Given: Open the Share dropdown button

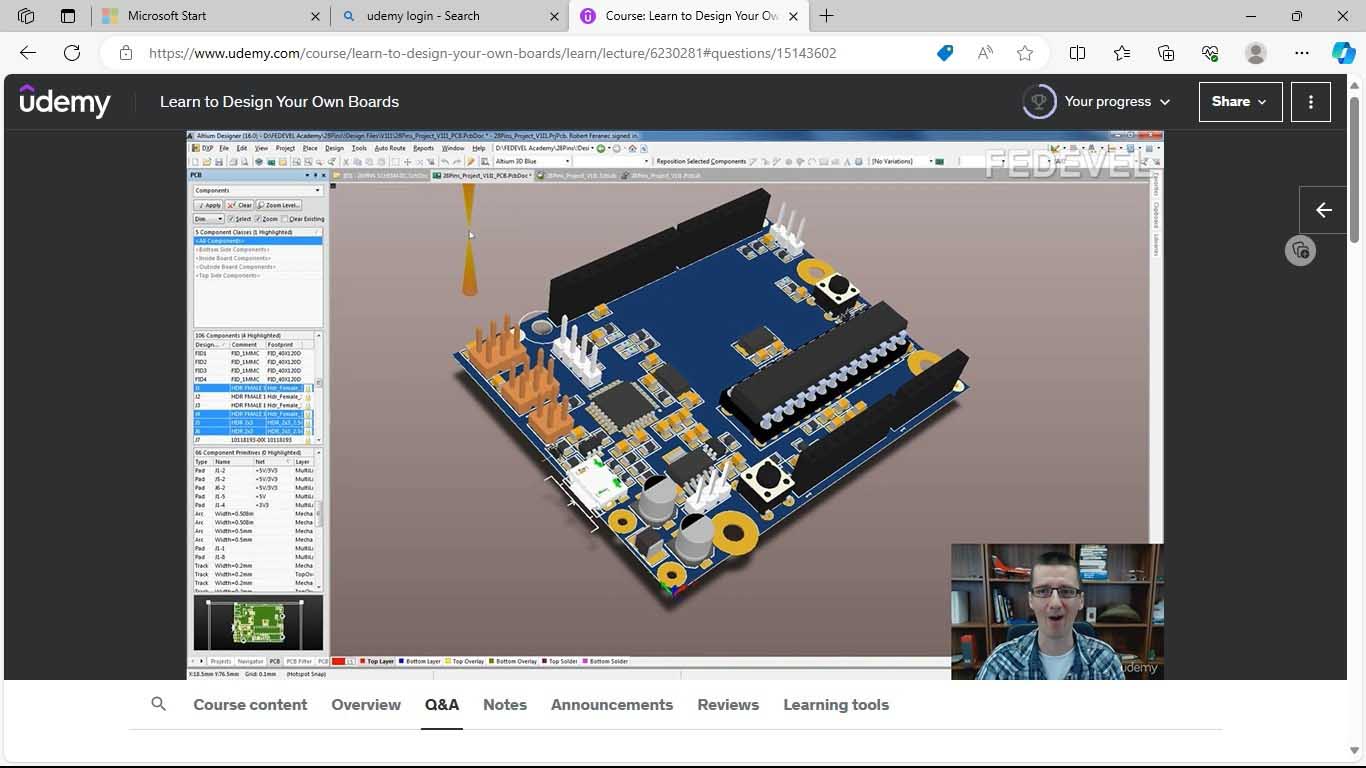Looking at the screenshot, I should click(x=1240, y=101).
